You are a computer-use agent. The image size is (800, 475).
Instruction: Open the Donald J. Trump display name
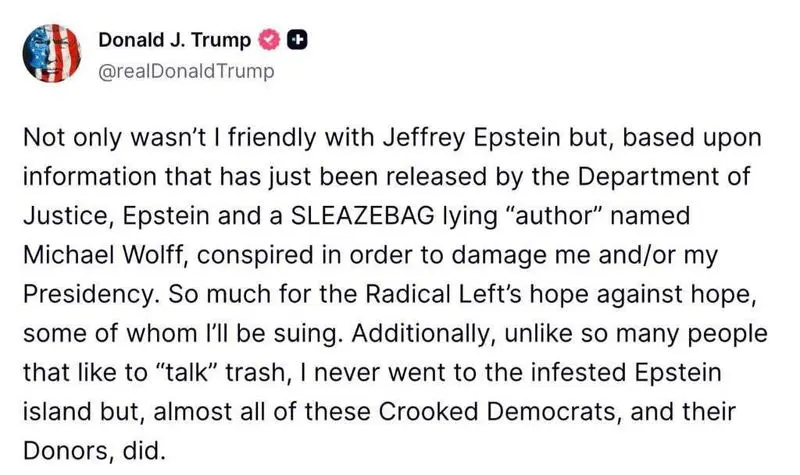[175, 40]
